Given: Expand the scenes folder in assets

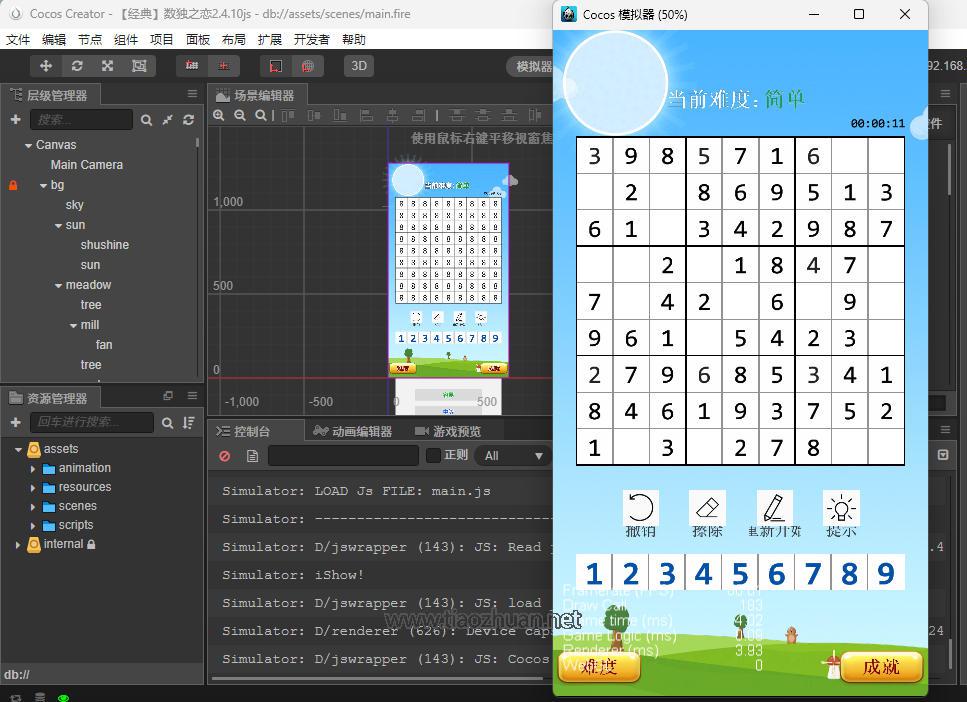Looking at the screenshot, I should 31,505.
